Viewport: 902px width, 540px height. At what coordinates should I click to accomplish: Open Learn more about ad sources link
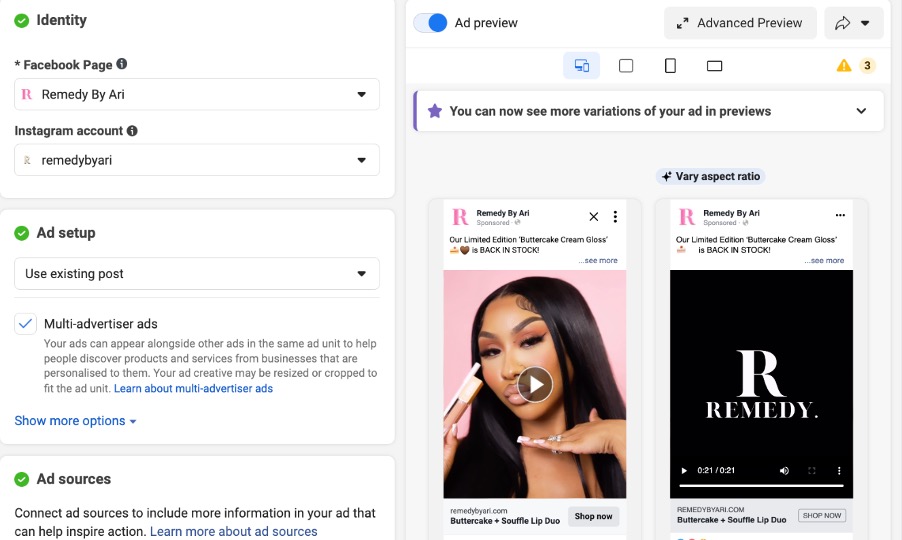234,531
